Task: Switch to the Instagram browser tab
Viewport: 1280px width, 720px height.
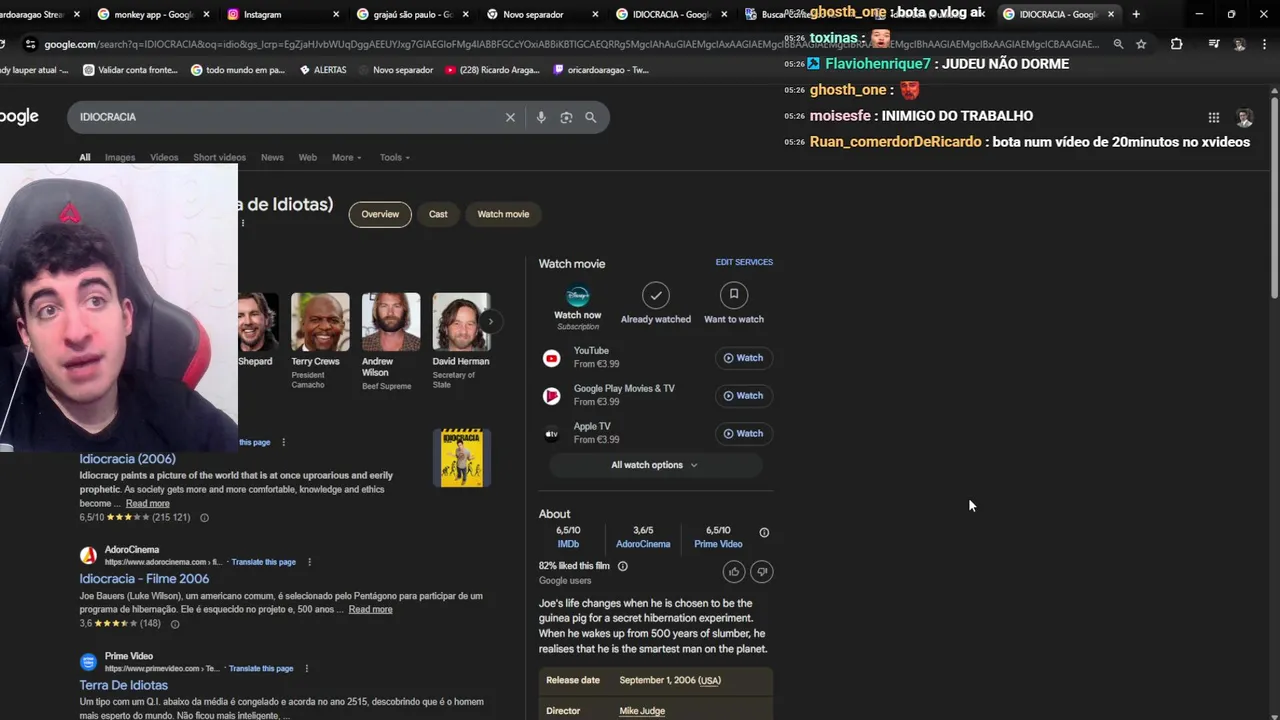Action: point(282,14)
